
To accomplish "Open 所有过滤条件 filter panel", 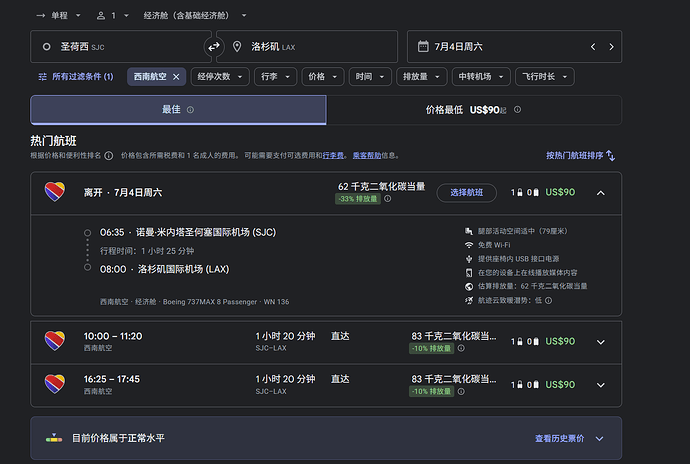I will tap(76, 77).
